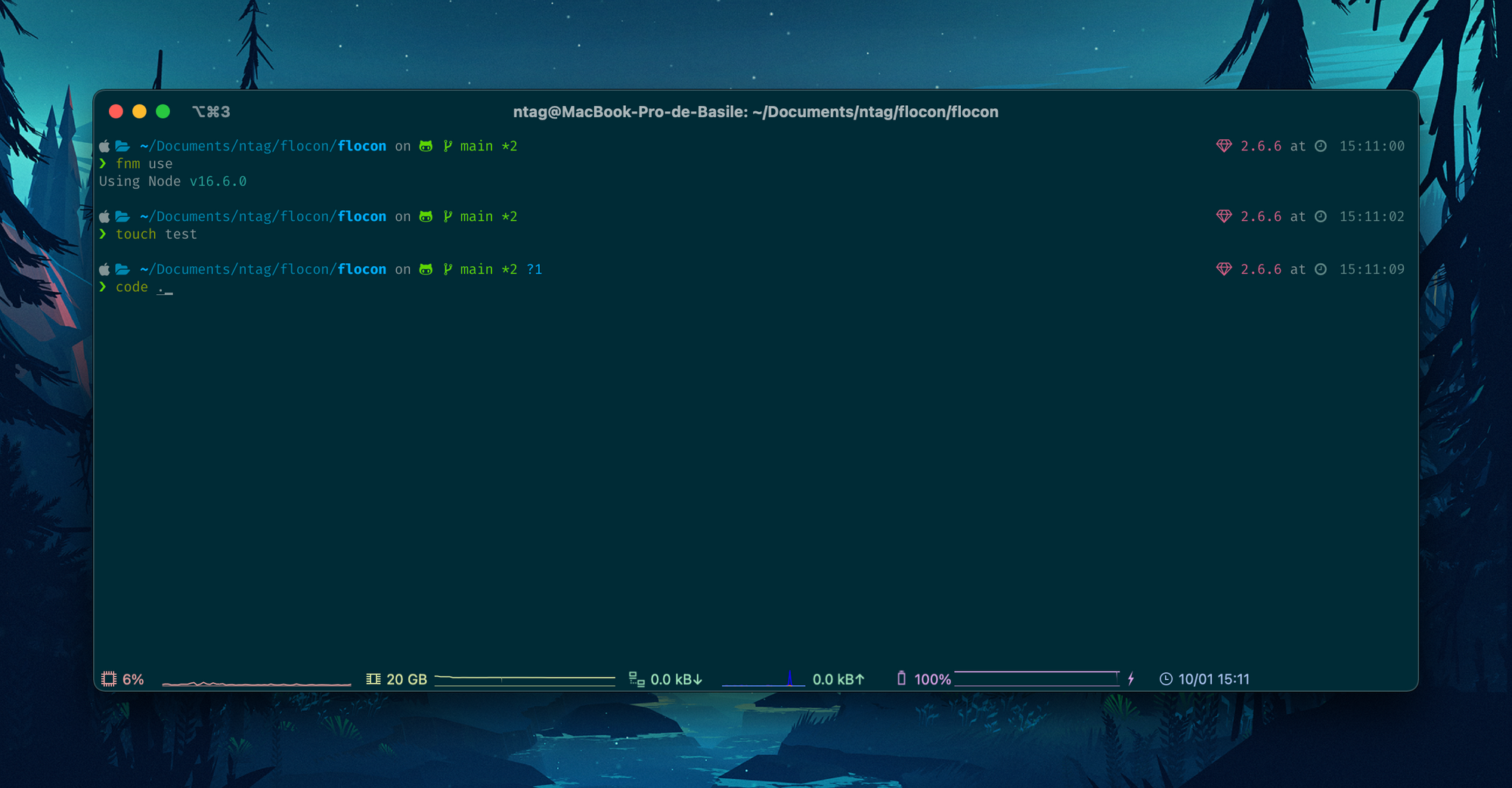Click the charging lightning bolt in the status bar
The width and height of the screenshot is (1512, 788).
1131,678
